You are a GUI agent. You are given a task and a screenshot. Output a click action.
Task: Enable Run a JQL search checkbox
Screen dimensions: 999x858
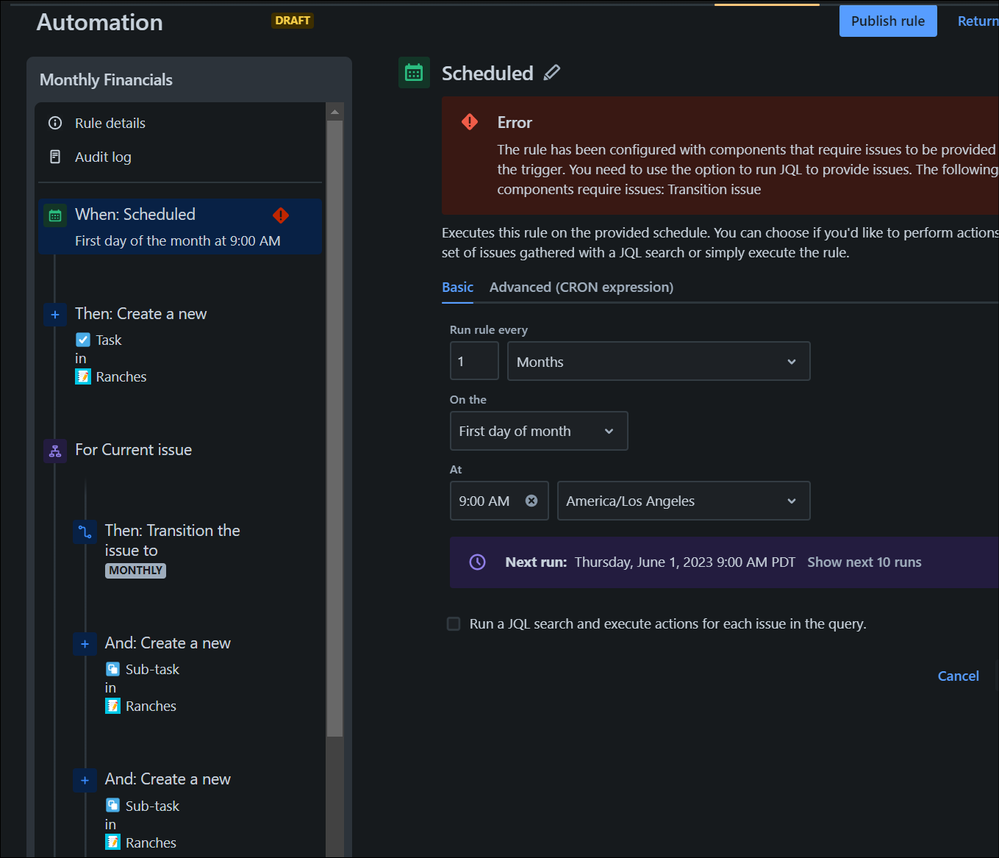(x=454, y=624)
